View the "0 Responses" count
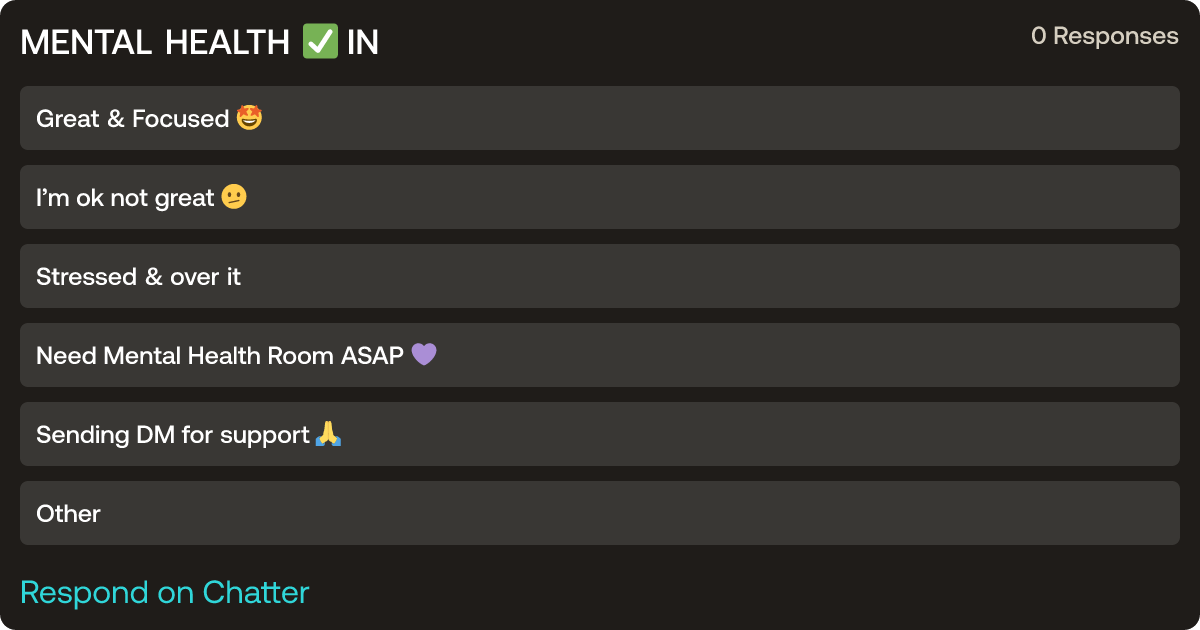This screenshot has height=630, width=1200. coord(1104,36)
